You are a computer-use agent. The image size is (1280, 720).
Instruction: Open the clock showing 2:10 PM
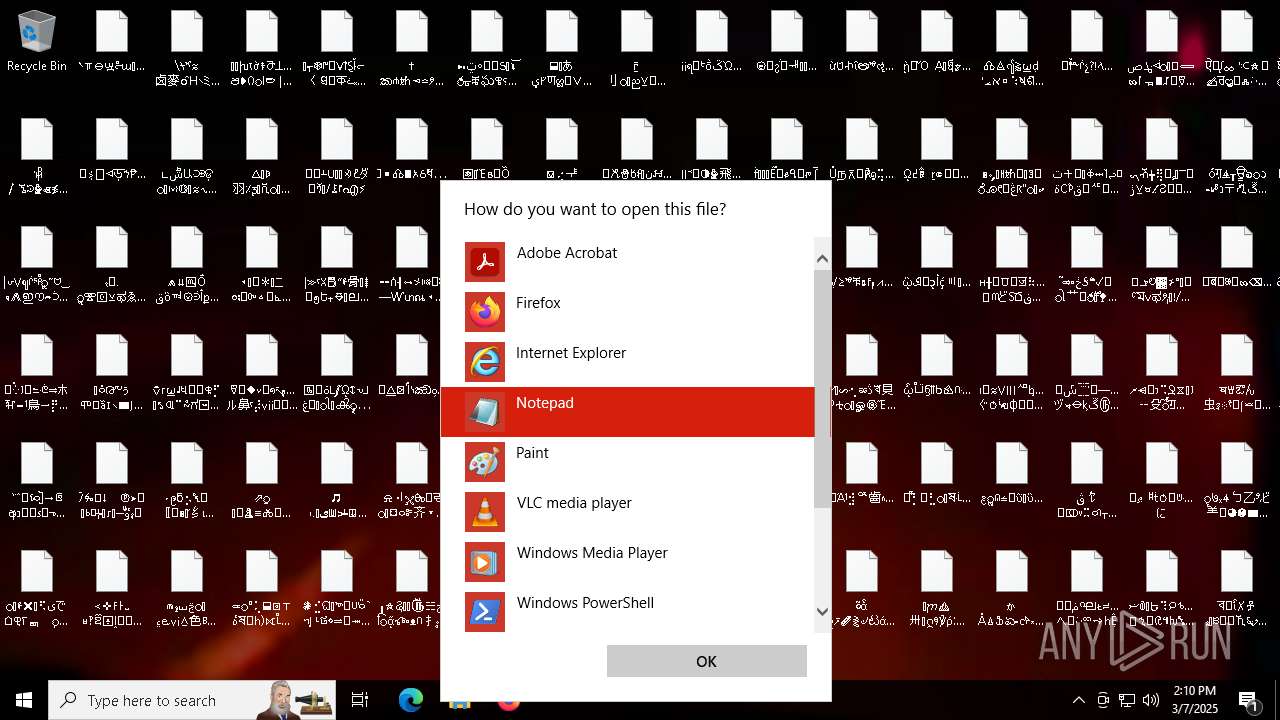1194,700
